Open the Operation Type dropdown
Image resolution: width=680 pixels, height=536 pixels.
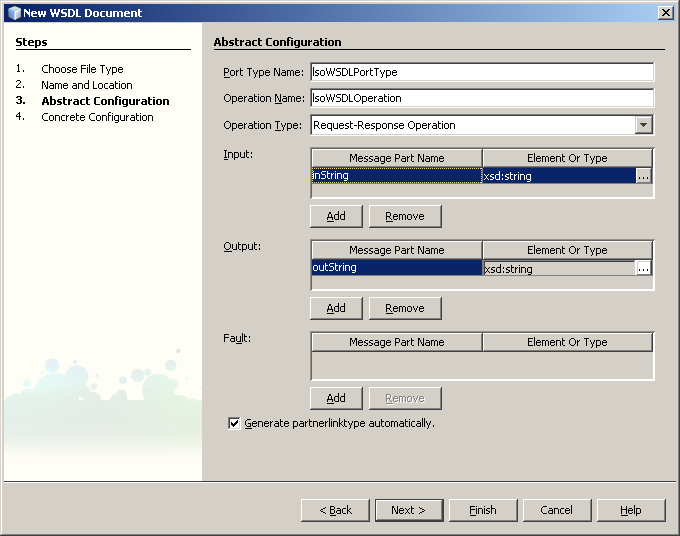tap(644, 125)
